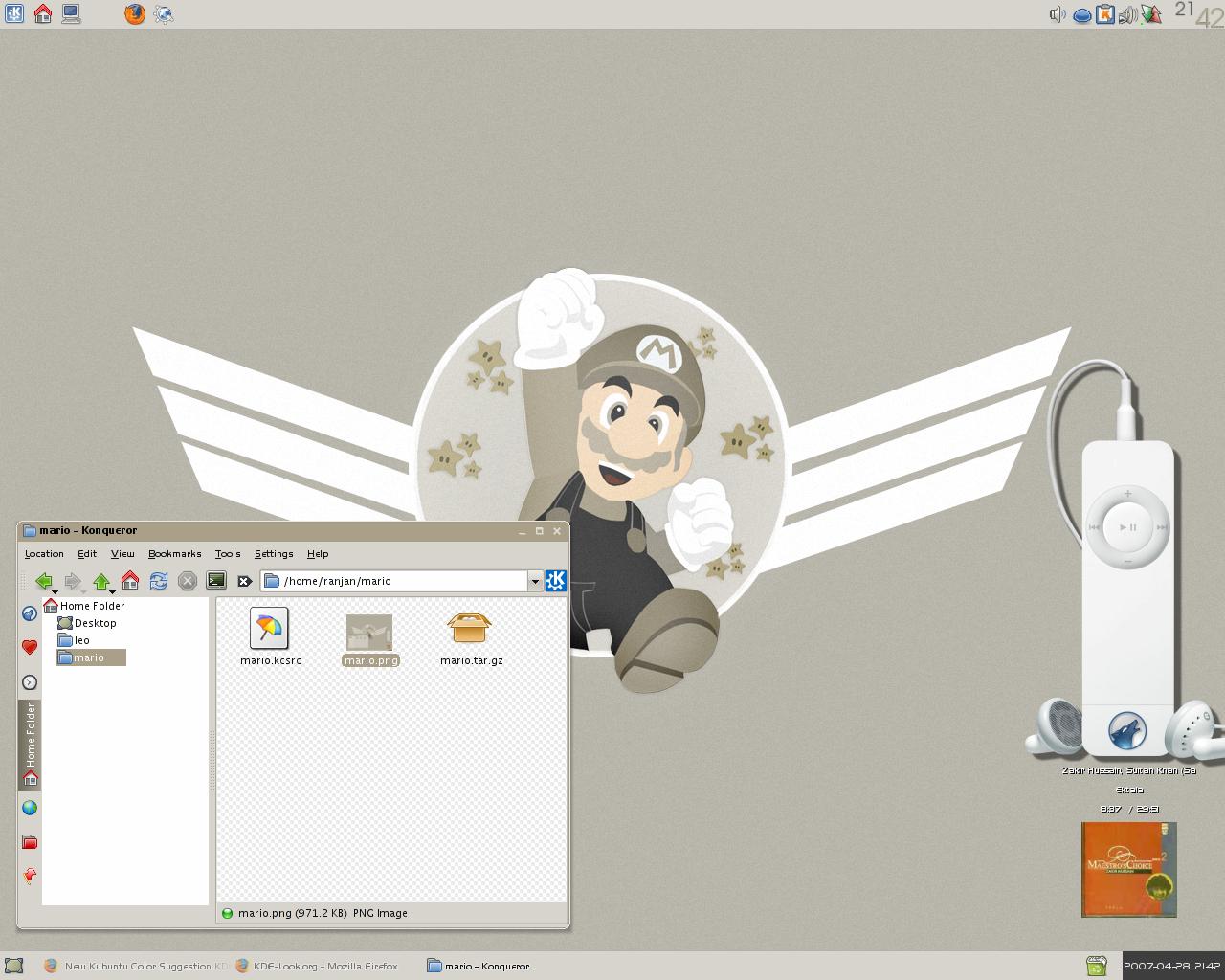This screenshot has height=980, width=1225.
Task: Open the computer System panel icon
Action: pyautogui.click(x=71, y=13)
